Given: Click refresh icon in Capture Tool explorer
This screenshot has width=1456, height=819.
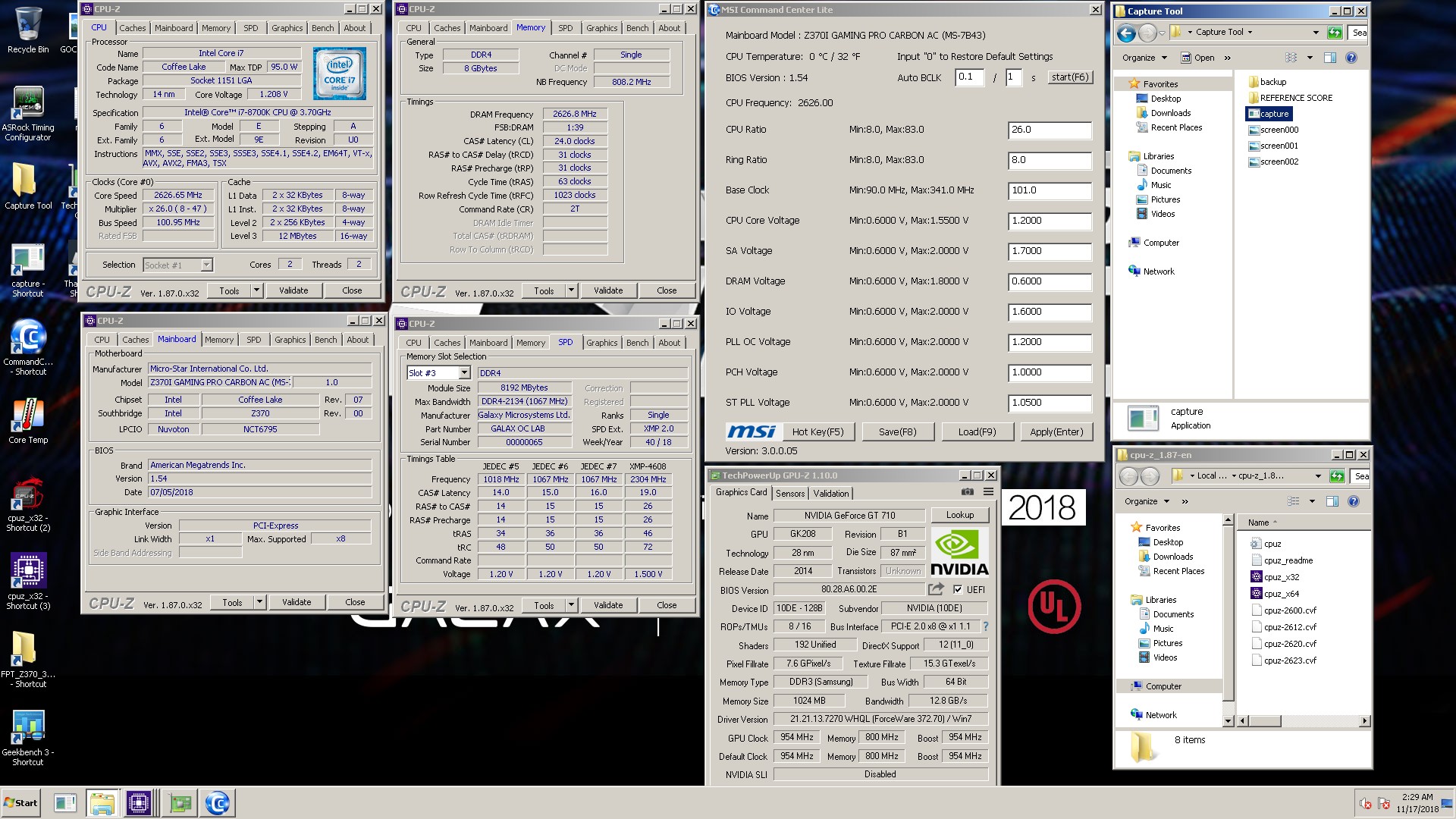Looking at the screenshot, I should tap(1335, 33).
